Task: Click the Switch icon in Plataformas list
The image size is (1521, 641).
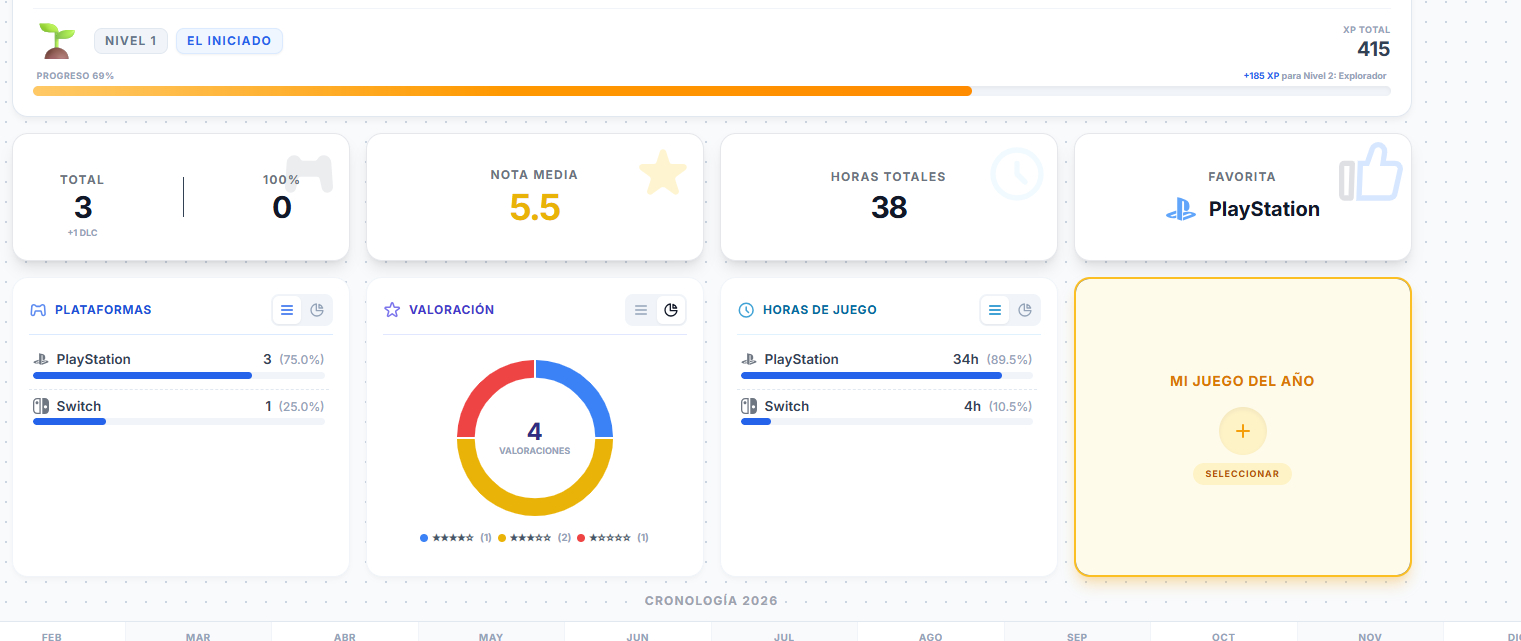Action: tap(41, 406)
